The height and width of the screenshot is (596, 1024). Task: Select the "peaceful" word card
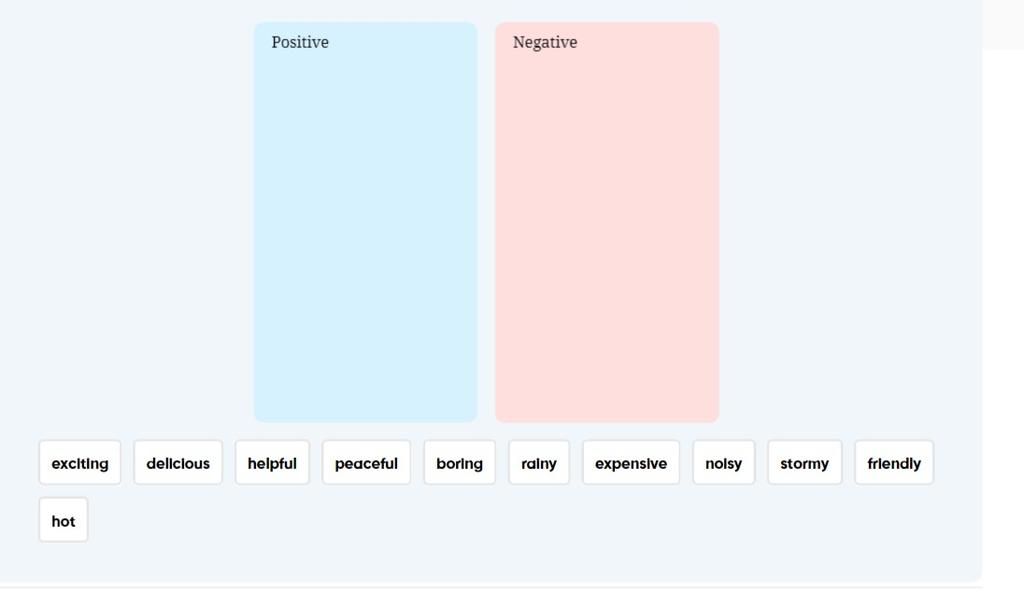366,462
